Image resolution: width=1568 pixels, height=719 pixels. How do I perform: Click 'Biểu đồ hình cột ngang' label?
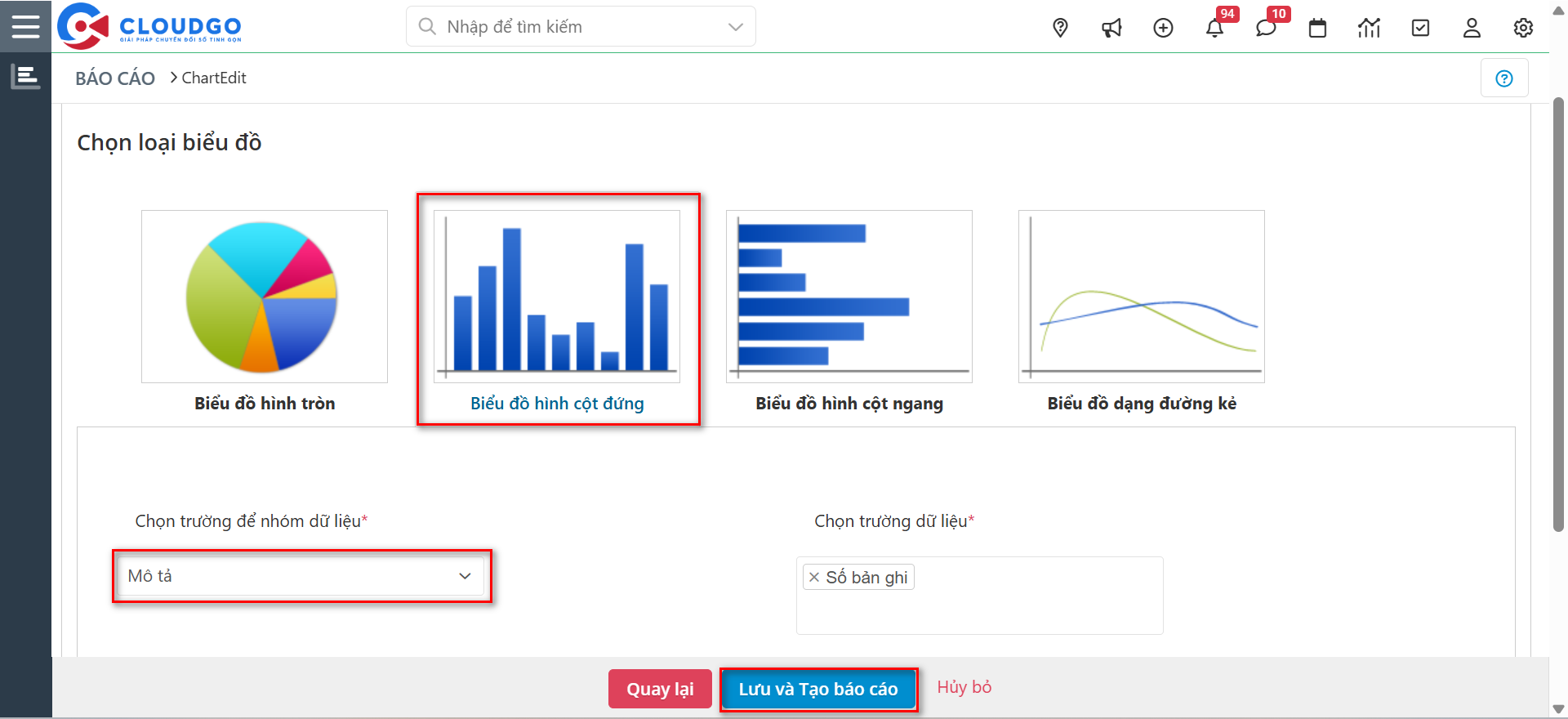[849, 403]
